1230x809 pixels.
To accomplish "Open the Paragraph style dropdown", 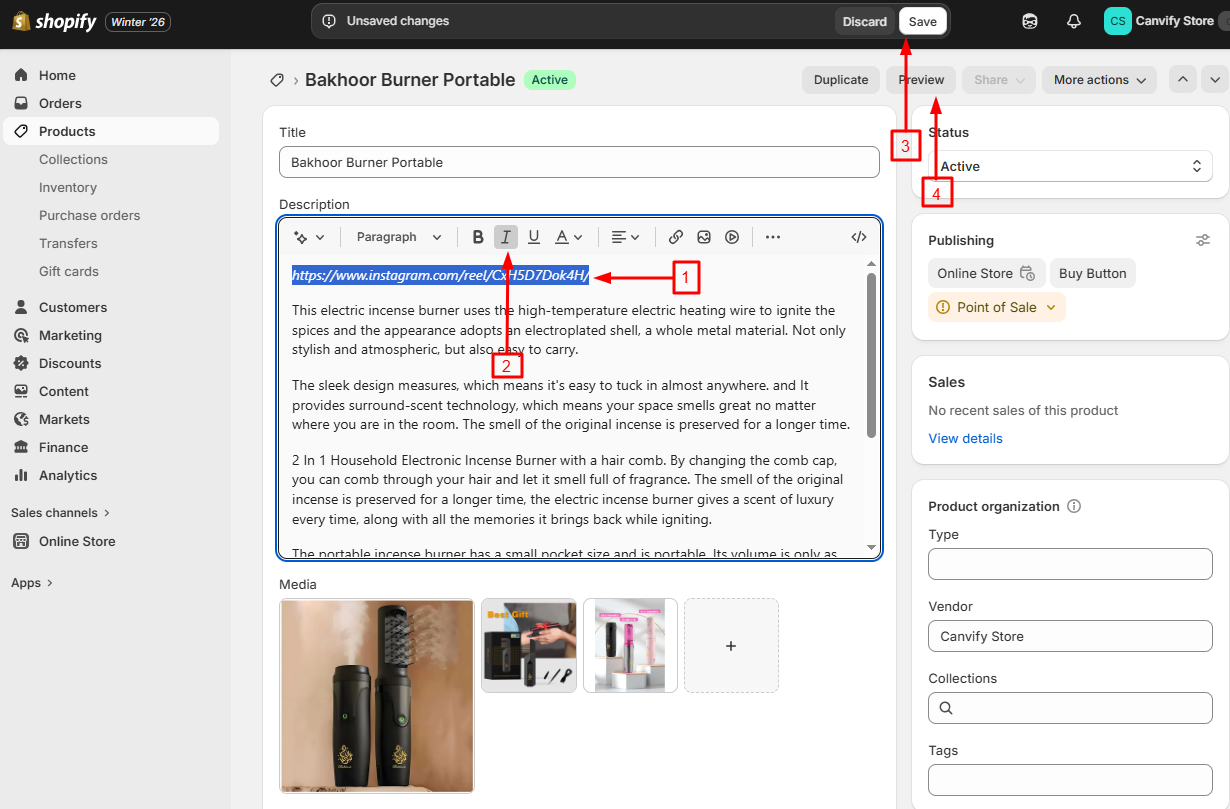I will click(x=397, y=237).
